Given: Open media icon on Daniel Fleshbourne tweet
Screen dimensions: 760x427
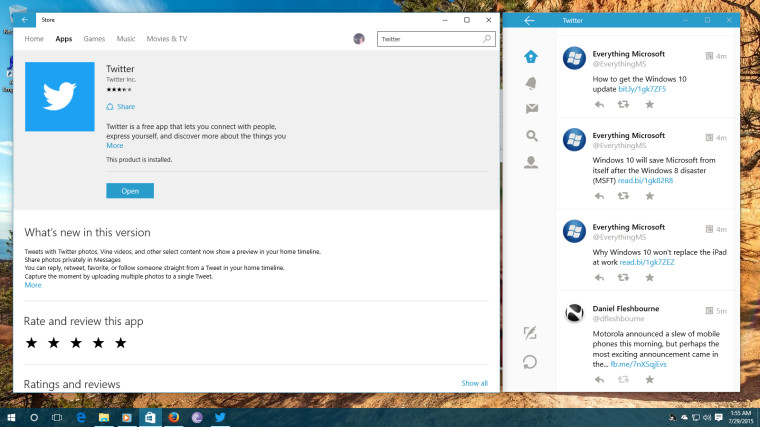Looking at the screenshot, I should tap(709, 311).
